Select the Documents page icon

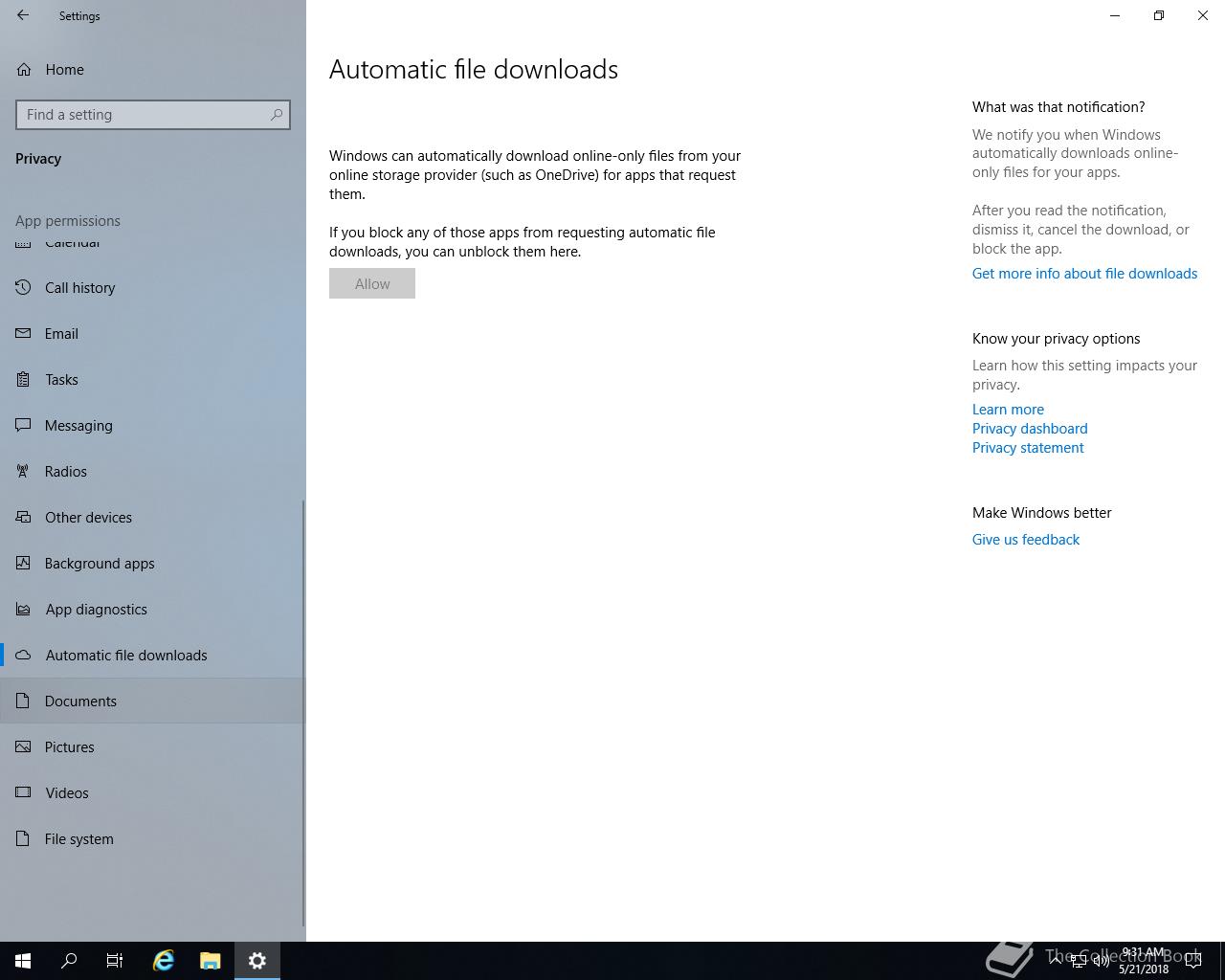24,701
